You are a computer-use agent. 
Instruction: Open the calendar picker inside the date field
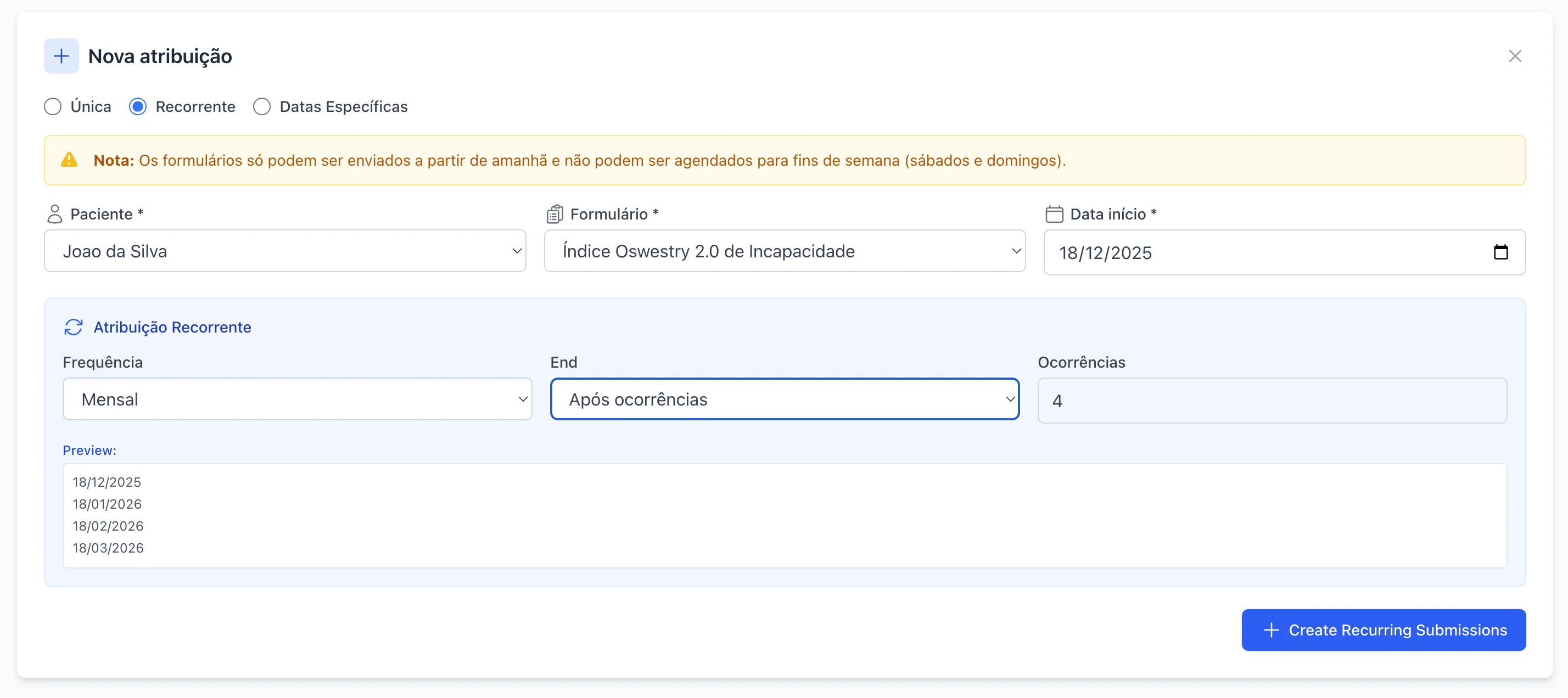tap(1501, 252)
